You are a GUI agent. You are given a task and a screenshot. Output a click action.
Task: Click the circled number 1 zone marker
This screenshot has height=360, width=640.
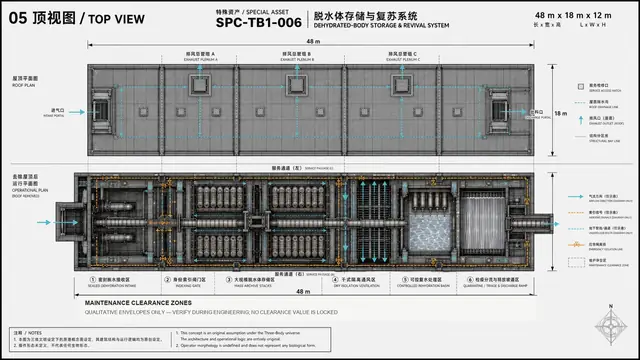coord(93,280)
